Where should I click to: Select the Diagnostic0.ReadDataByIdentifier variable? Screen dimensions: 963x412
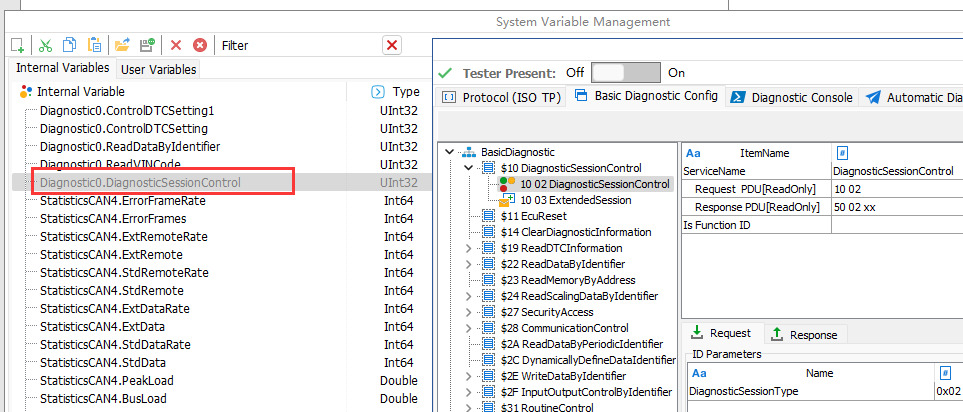pyautogui.click(x=130, y=146)
